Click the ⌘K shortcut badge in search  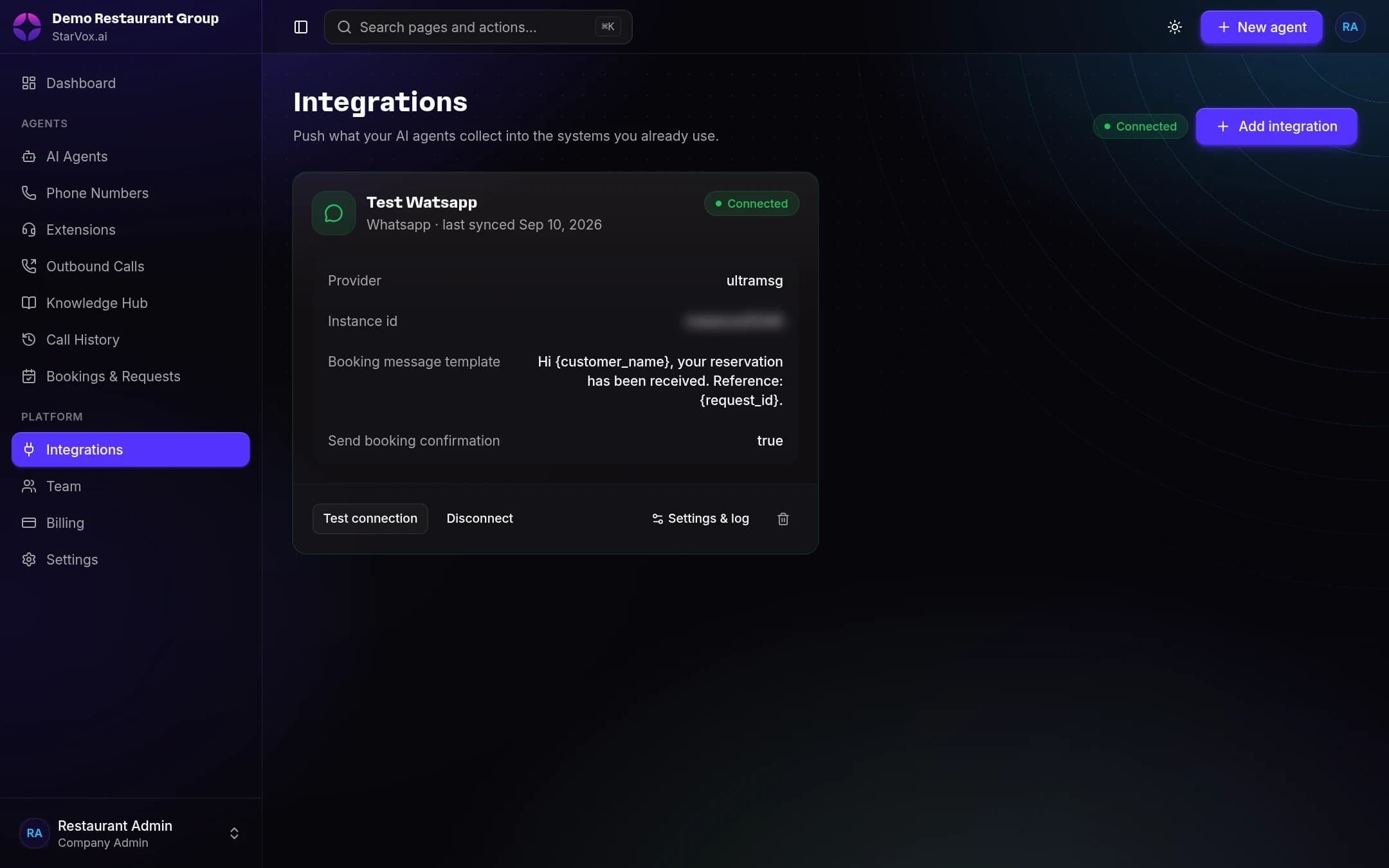(x=607, y=27)
